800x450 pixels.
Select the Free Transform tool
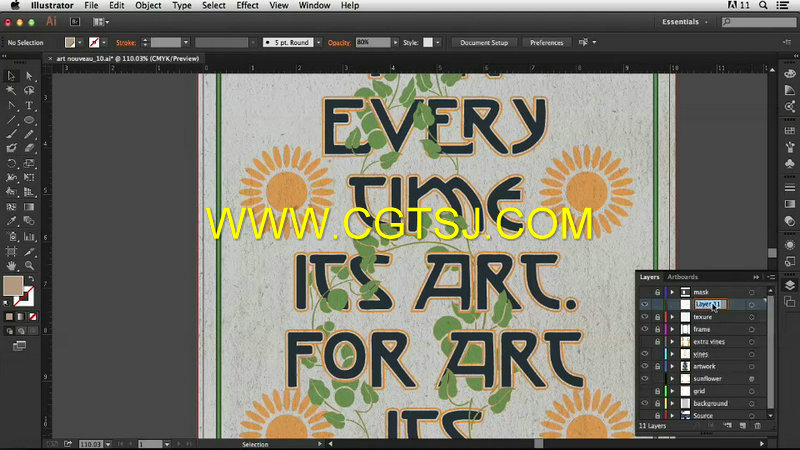29,178
